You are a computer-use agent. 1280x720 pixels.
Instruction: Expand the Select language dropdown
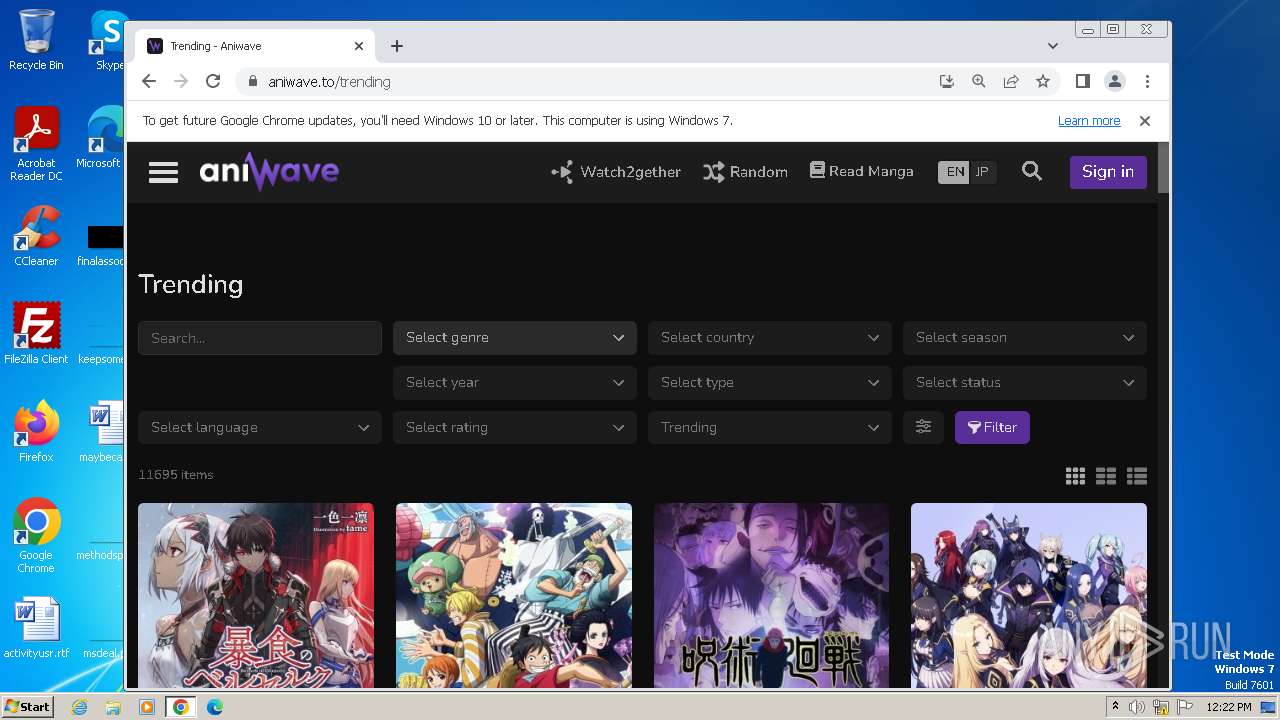tap(260, 428)
